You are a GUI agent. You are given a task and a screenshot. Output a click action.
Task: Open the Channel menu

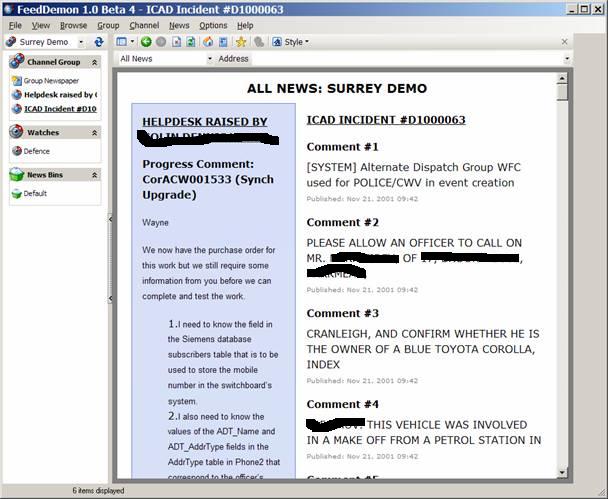tap(144, 26)
